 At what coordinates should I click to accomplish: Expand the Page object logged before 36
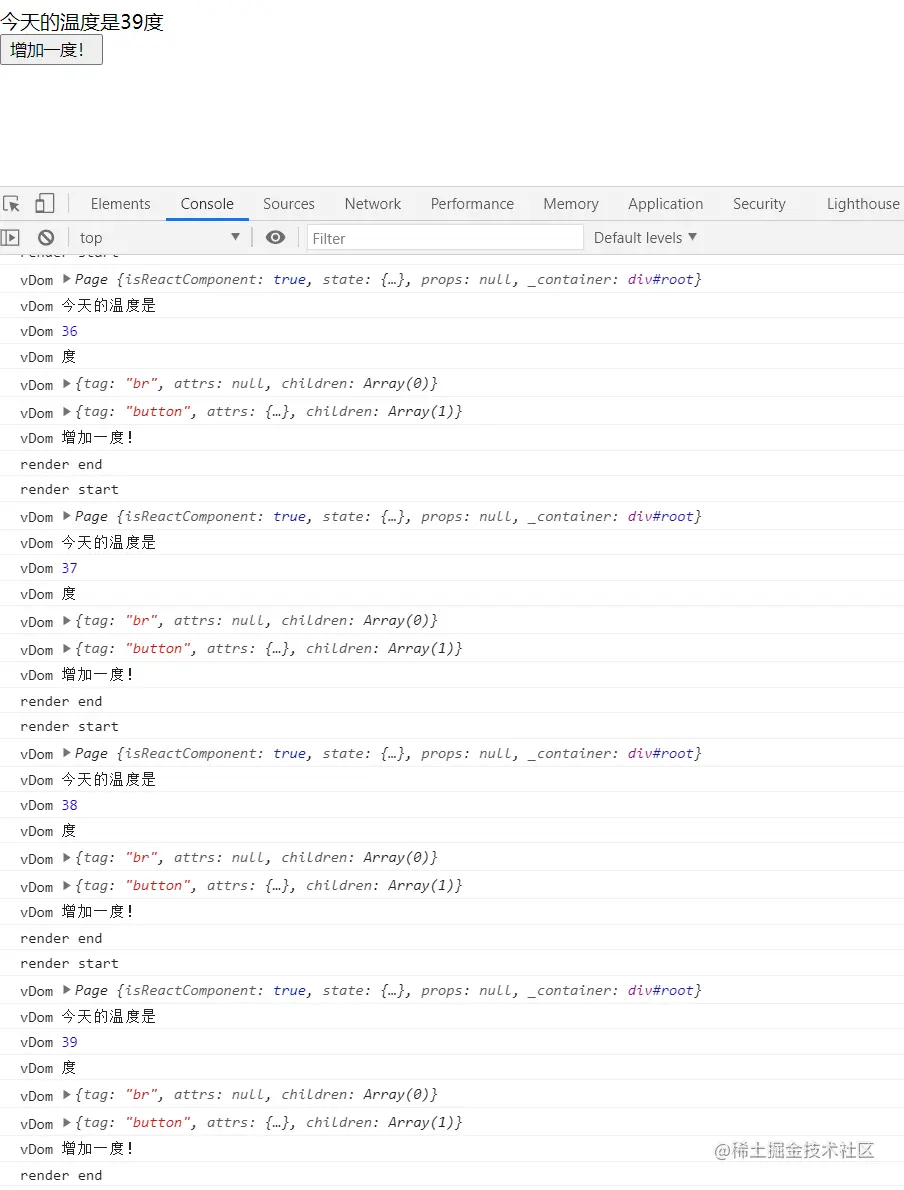(x=67, y=279)
